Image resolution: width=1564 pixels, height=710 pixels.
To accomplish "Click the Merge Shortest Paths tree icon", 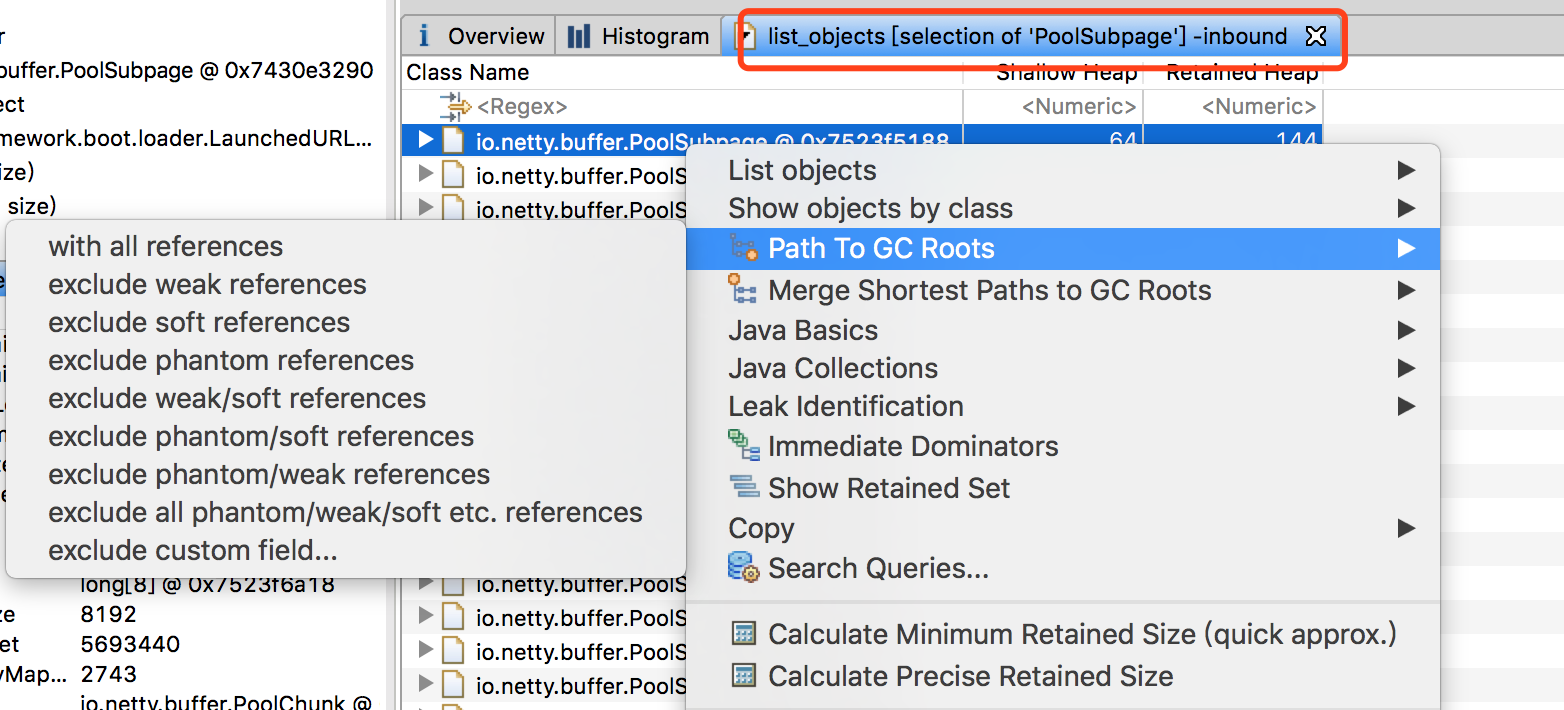I will pos(743,290).
